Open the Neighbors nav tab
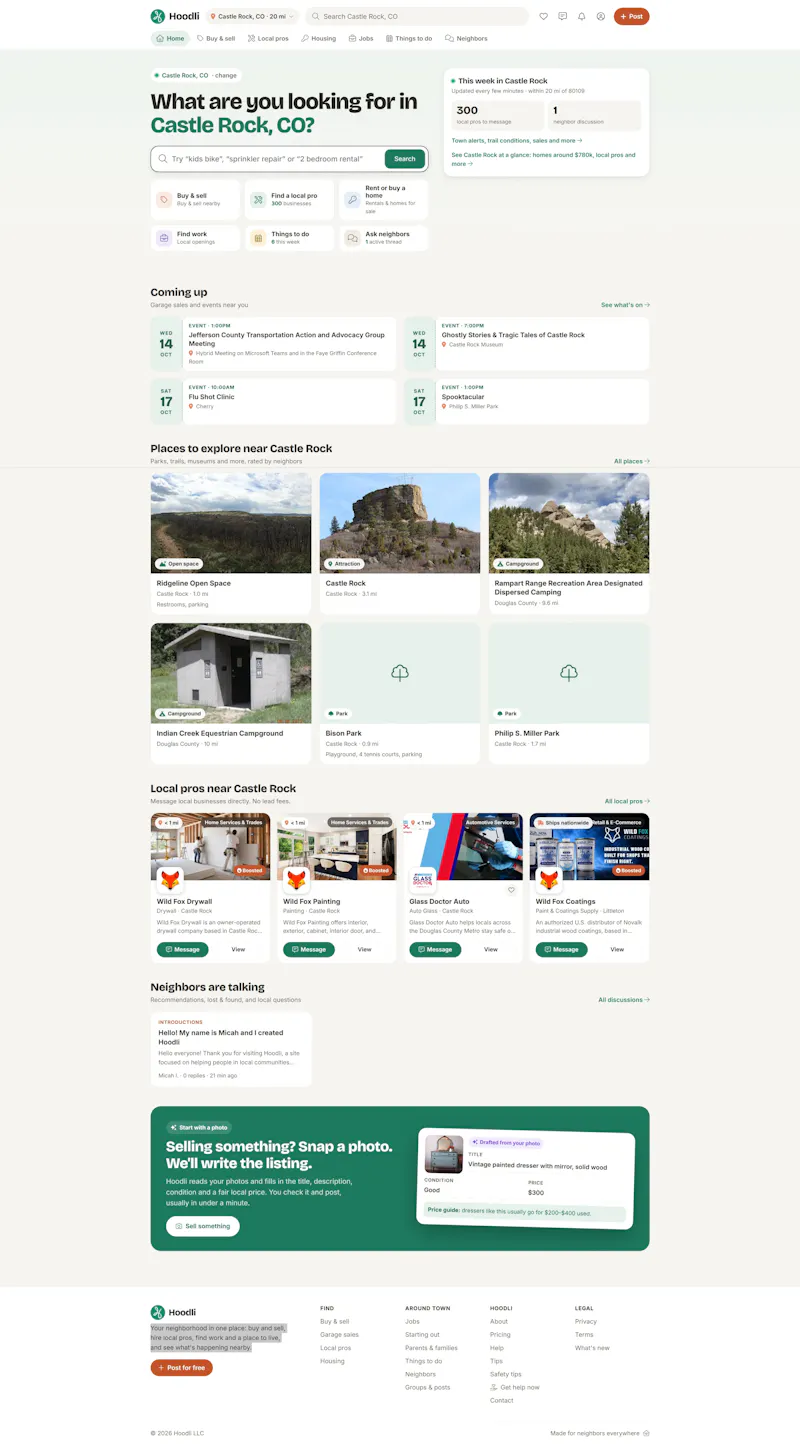Image resolution: width=800 pixels, height=1449 pixels. pos(466,38)
